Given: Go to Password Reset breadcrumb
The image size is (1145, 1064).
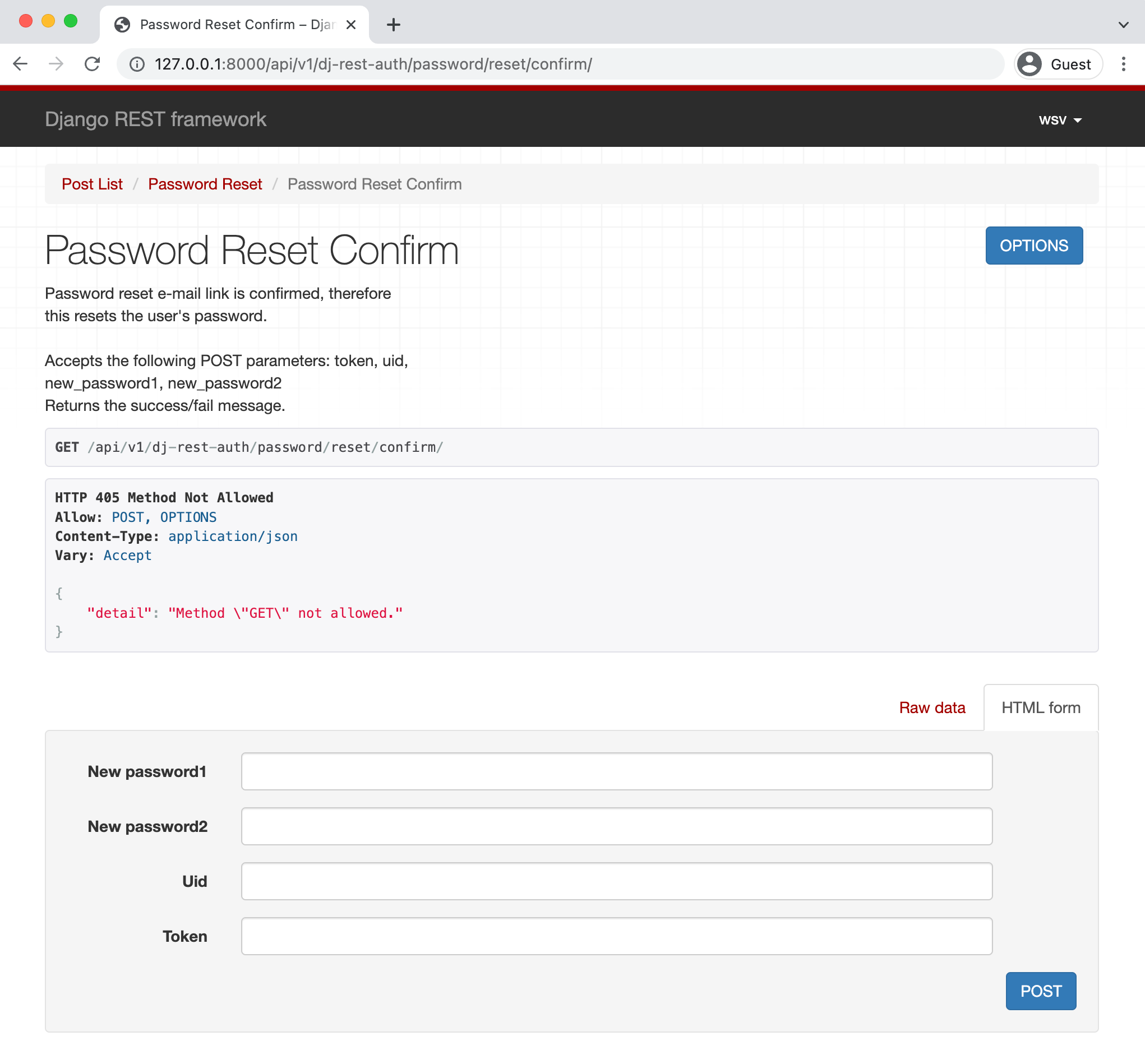Looking at the screenshot, I should 205,184.
